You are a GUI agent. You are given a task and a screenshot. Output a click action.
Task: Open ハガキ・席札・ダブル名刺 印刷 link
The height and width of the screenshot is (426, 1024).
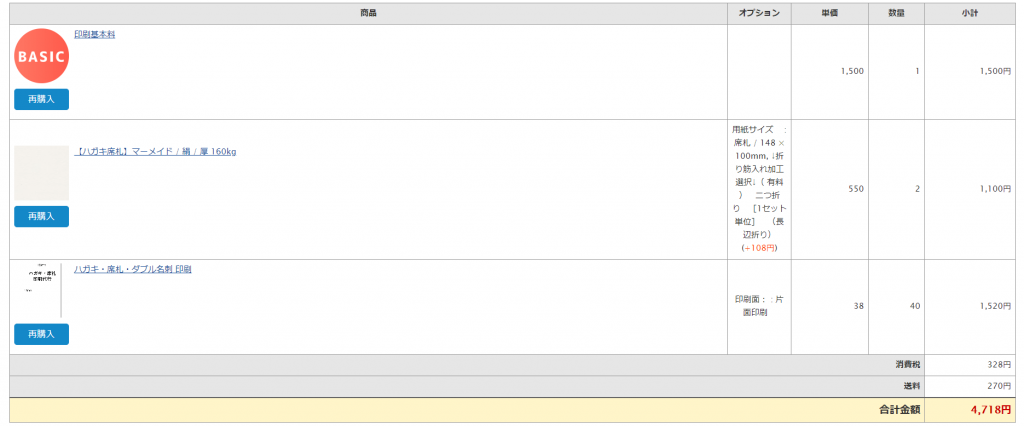click(133, 269)
